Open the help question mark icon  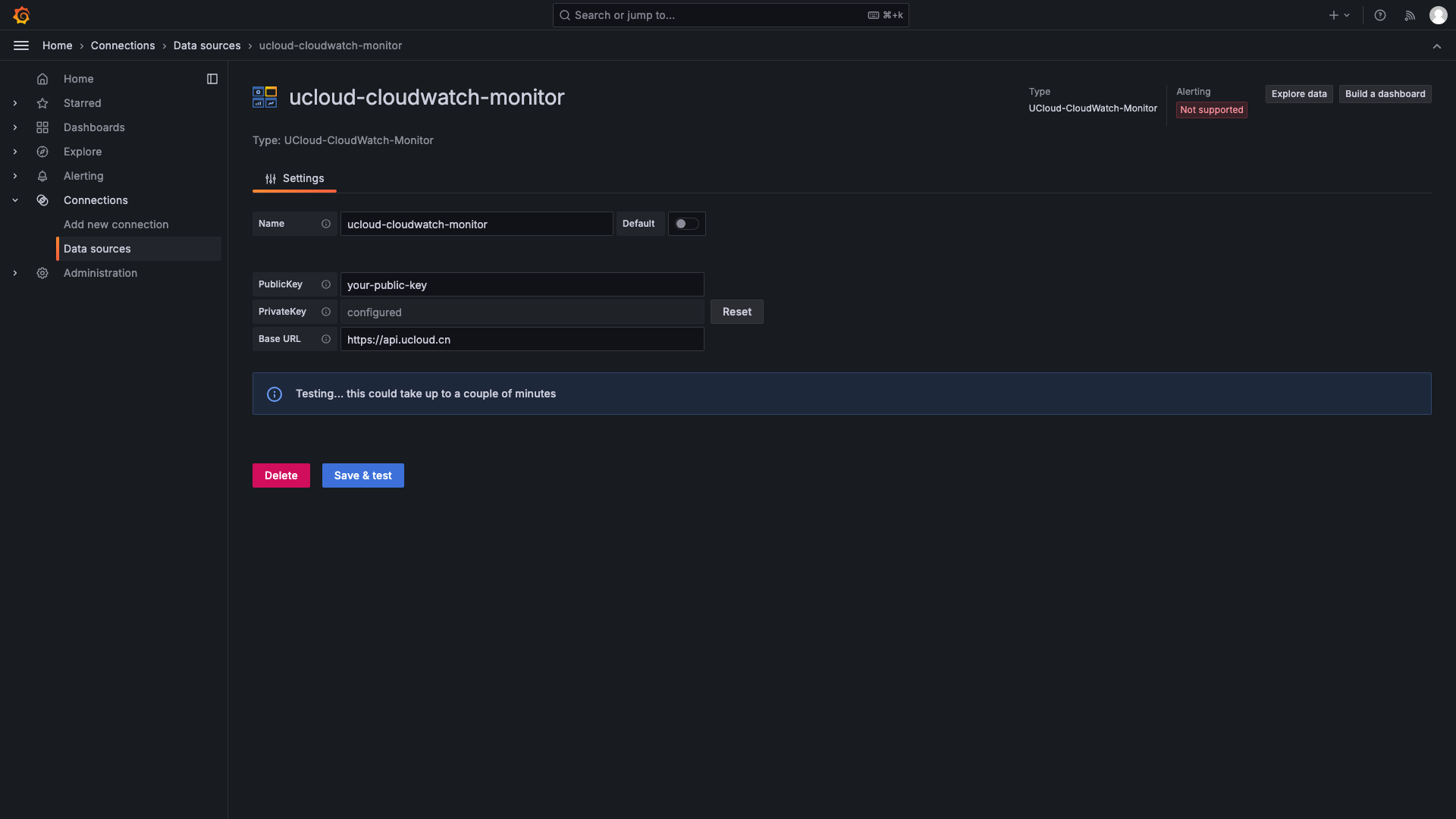click(x=1380, y=15)
